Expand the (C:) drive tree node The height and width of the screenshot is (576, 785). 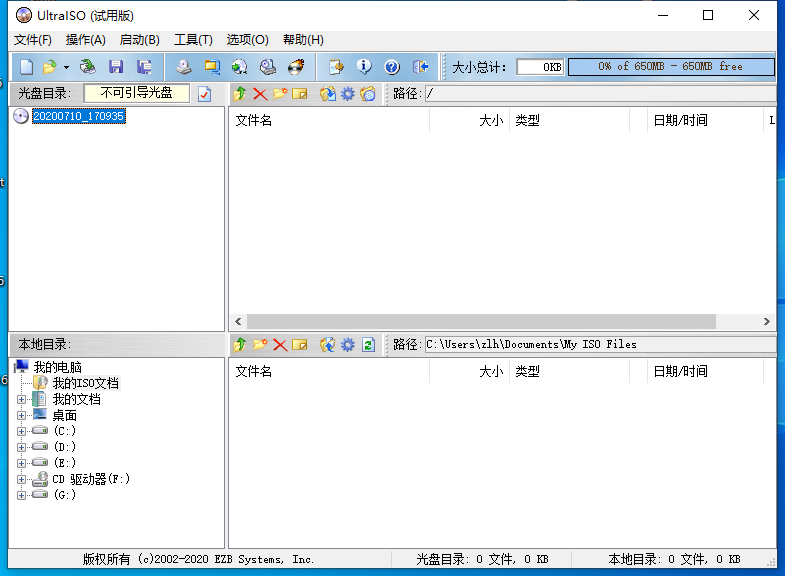(x=21, y=431)
